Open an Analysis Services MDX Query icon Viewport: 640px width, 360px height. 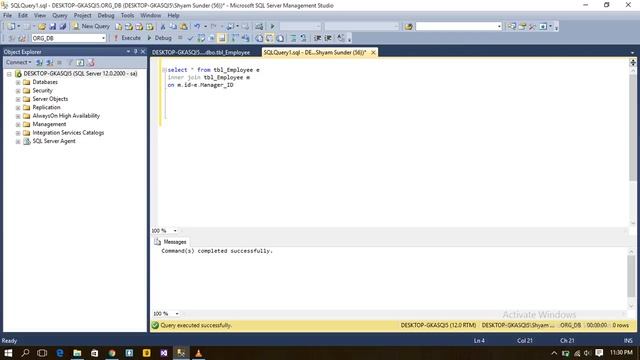[129, 27]
